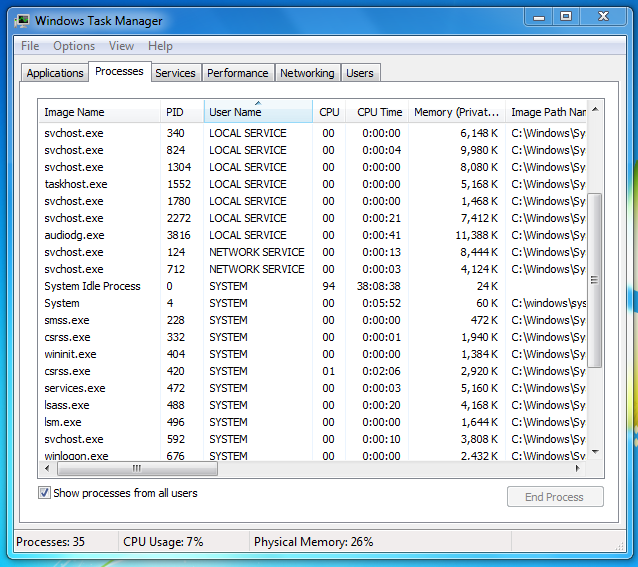The height and width of the screenshot is (567, 638).
Task: Open the Options menu
Action: pos(74,46)
